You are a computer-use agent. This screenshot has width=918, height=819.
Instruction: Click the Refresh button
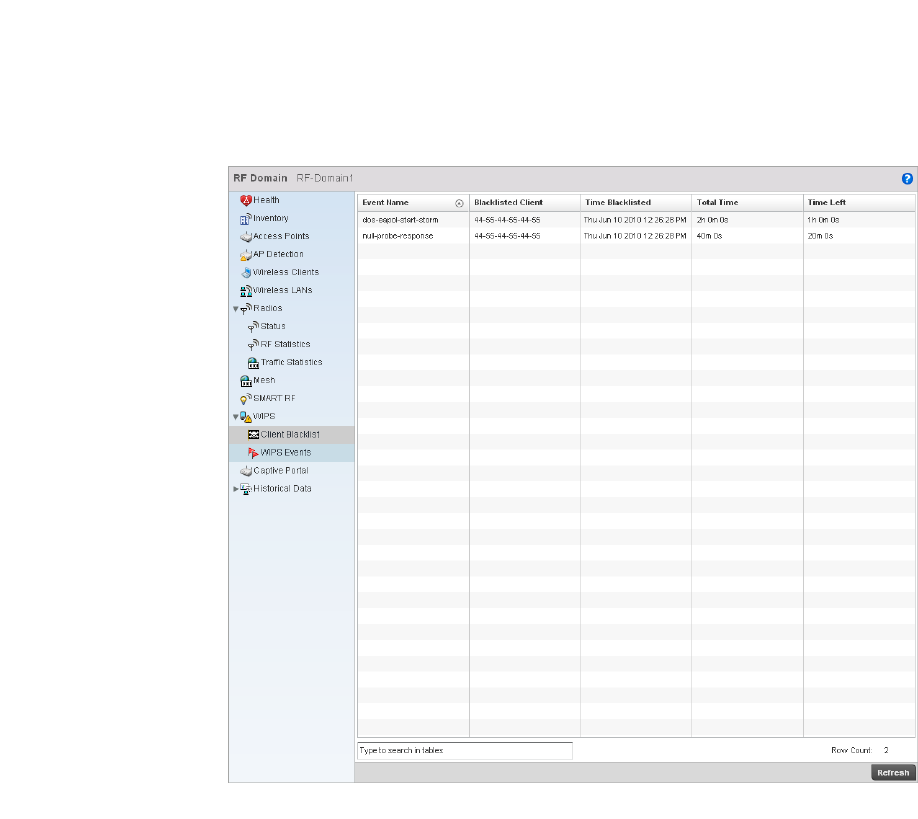tap(893, 773)
